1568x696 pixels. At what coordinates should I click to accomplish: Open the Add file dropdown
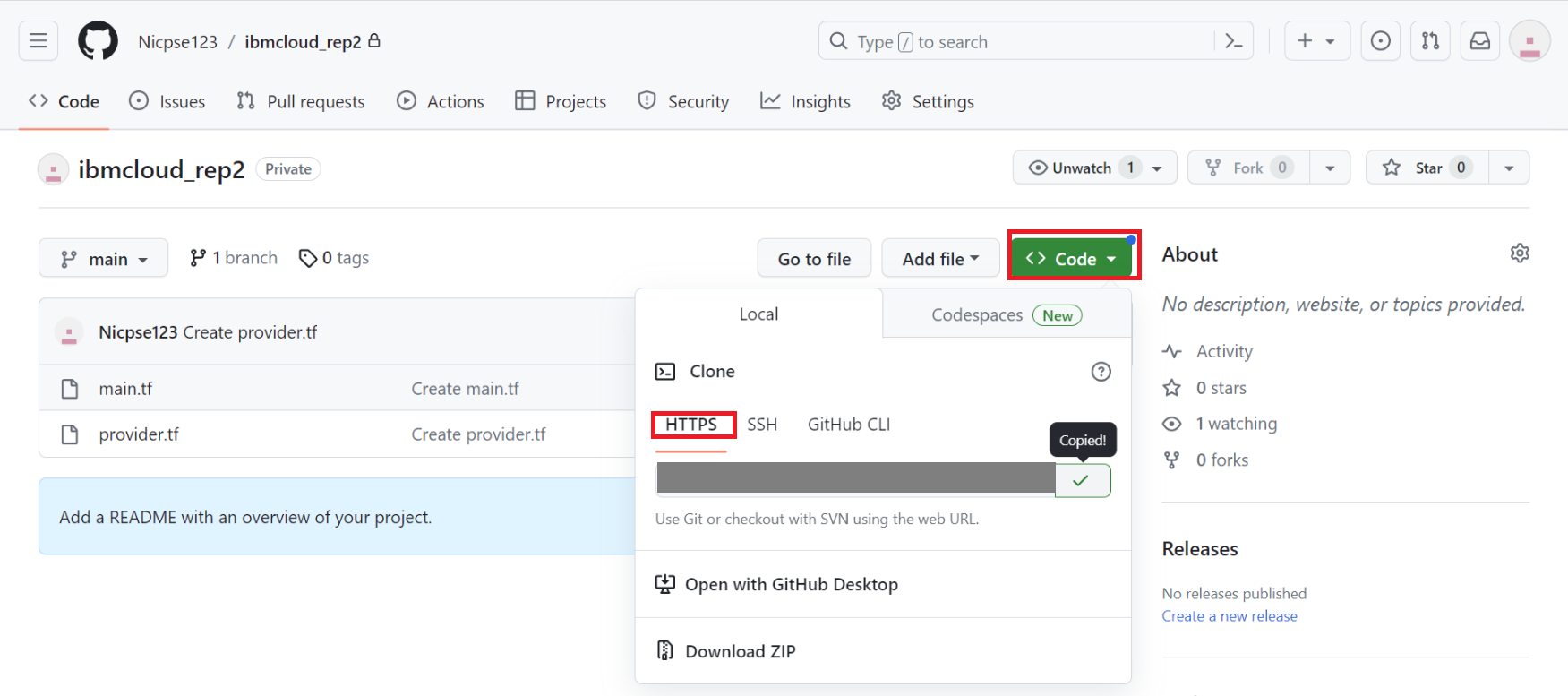tap(939, 259)
